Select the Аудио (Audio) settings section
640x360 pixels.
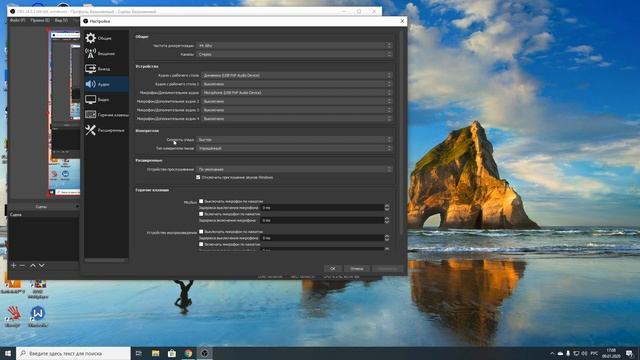point(106,84)
